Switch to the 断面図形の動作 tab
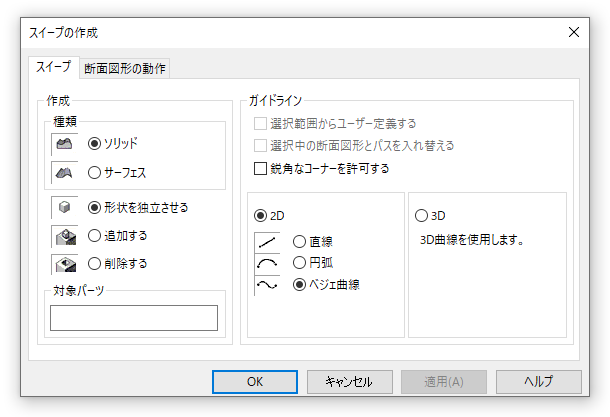 (x=125, y=68)
